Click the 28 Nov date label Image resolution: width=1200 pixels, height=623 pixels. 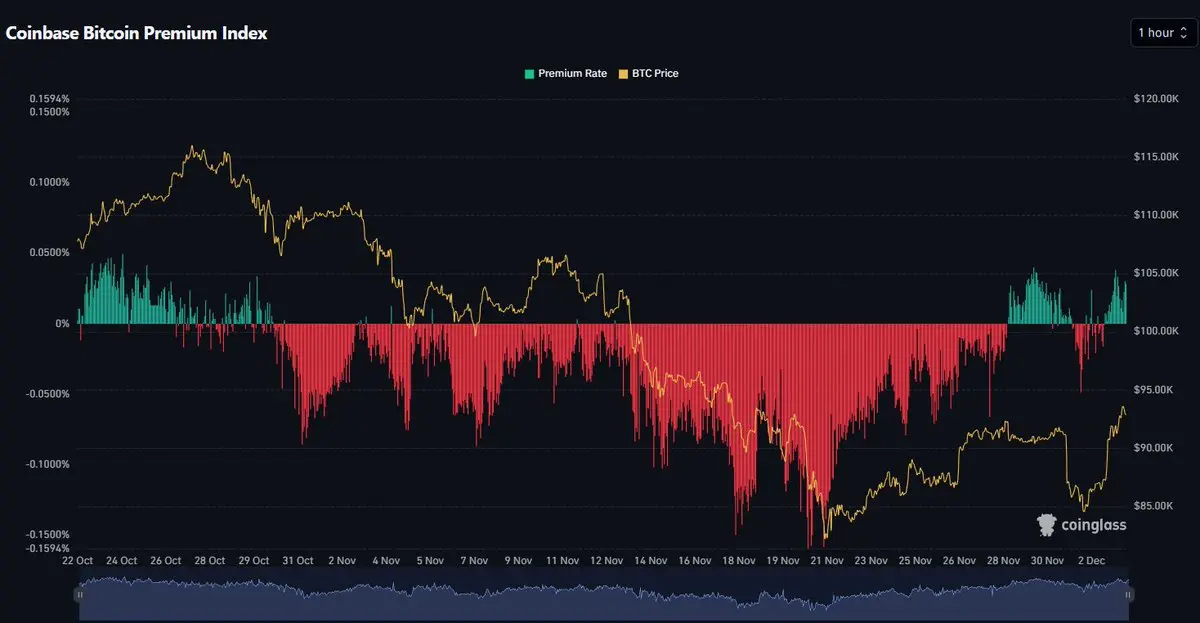click(x=1003, y=561)
